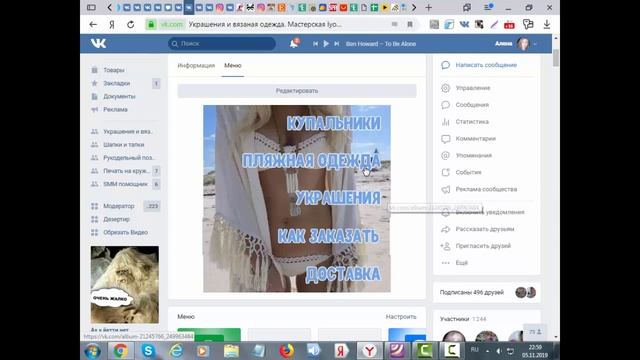Click the VK extension icon in toolbar

pyautogui.click(x=464, y=24)
